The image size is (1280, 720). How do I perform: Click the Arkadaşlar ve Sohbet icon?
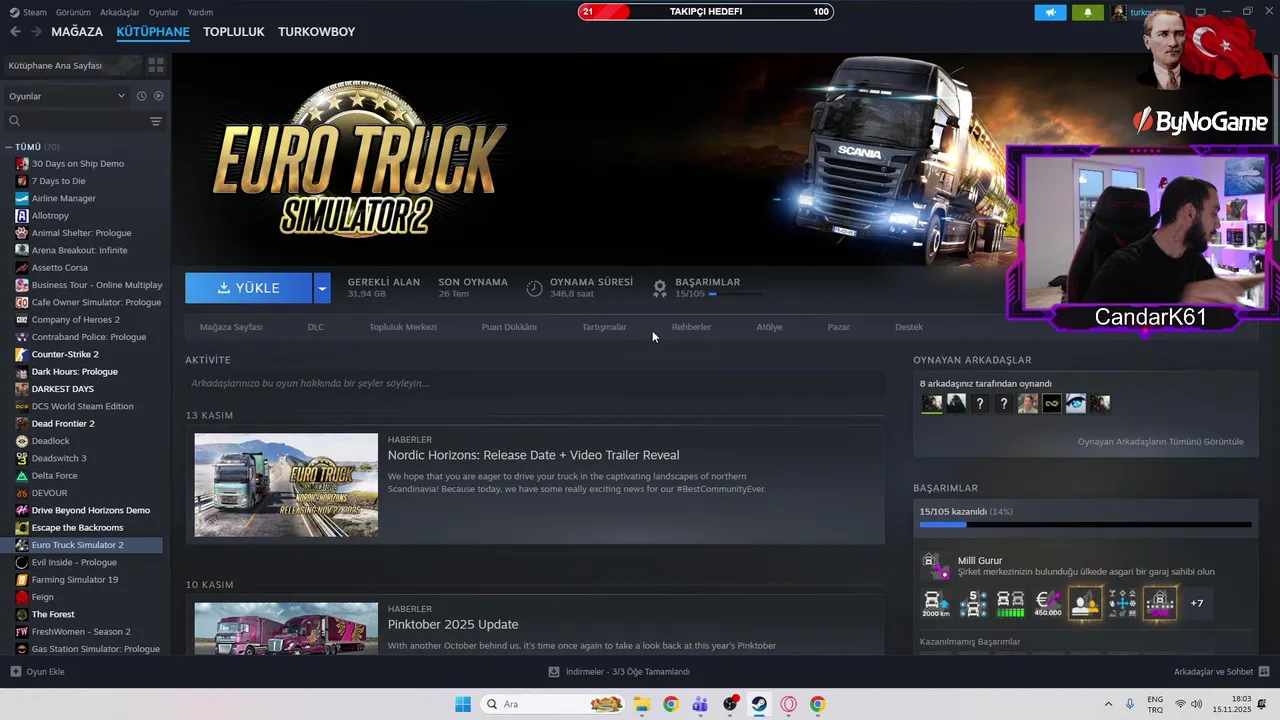point(1264,672)
